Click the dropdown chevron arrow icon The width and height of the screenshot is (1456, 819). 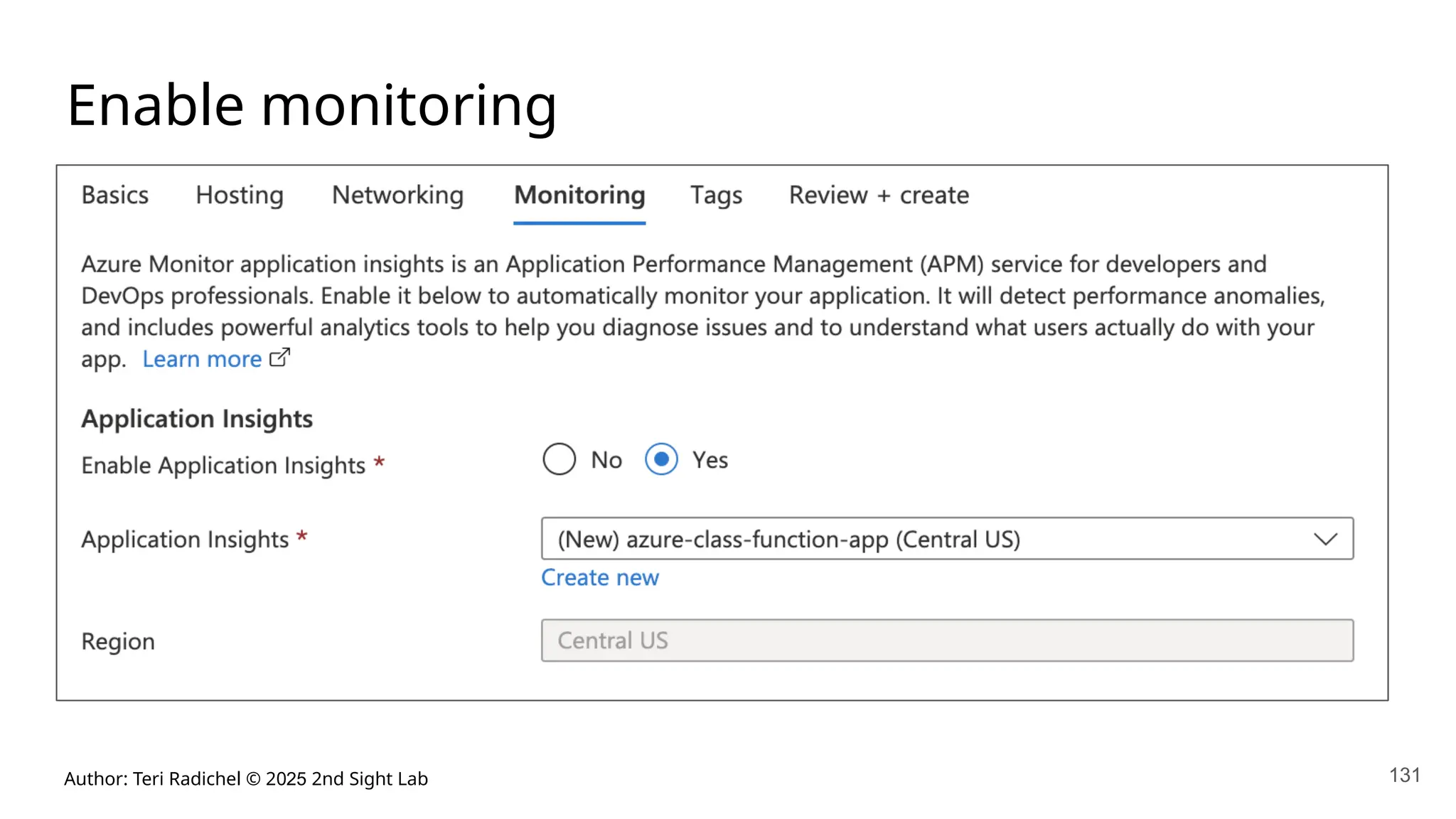click(1325, 539)
